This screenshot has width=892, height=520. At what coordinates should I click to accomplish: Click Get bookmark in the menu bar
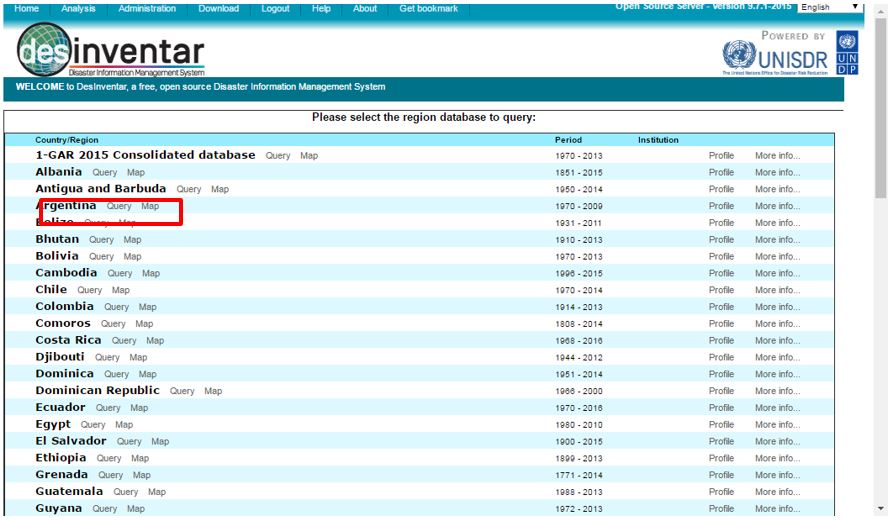click(x=428, y=9)
